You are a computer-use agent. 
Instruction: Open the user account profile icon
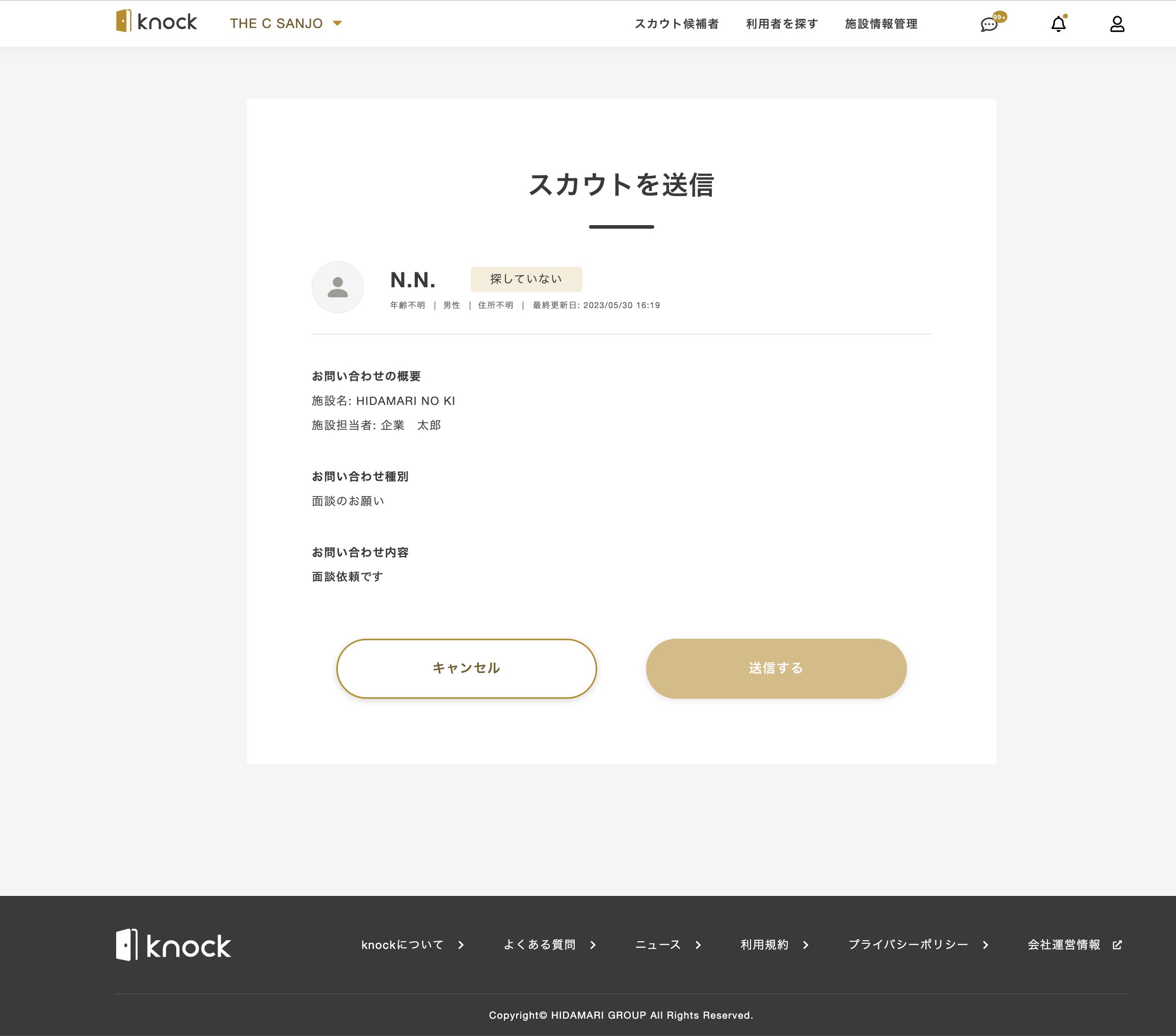click(x=1117, y=23)
